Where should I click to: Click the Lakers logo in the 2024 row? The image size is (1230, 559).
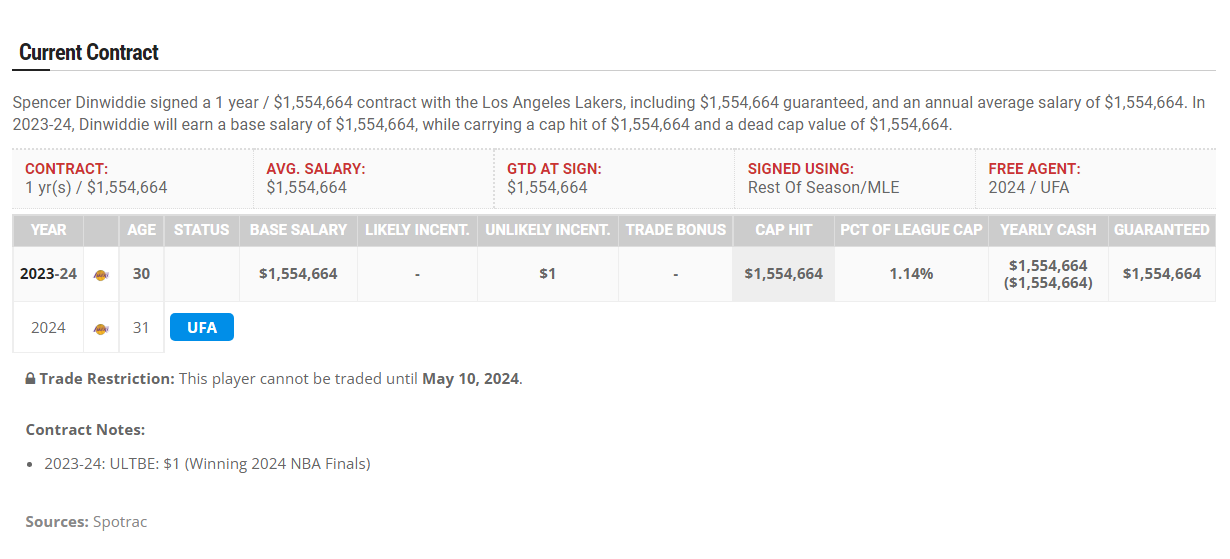[101, 328]
